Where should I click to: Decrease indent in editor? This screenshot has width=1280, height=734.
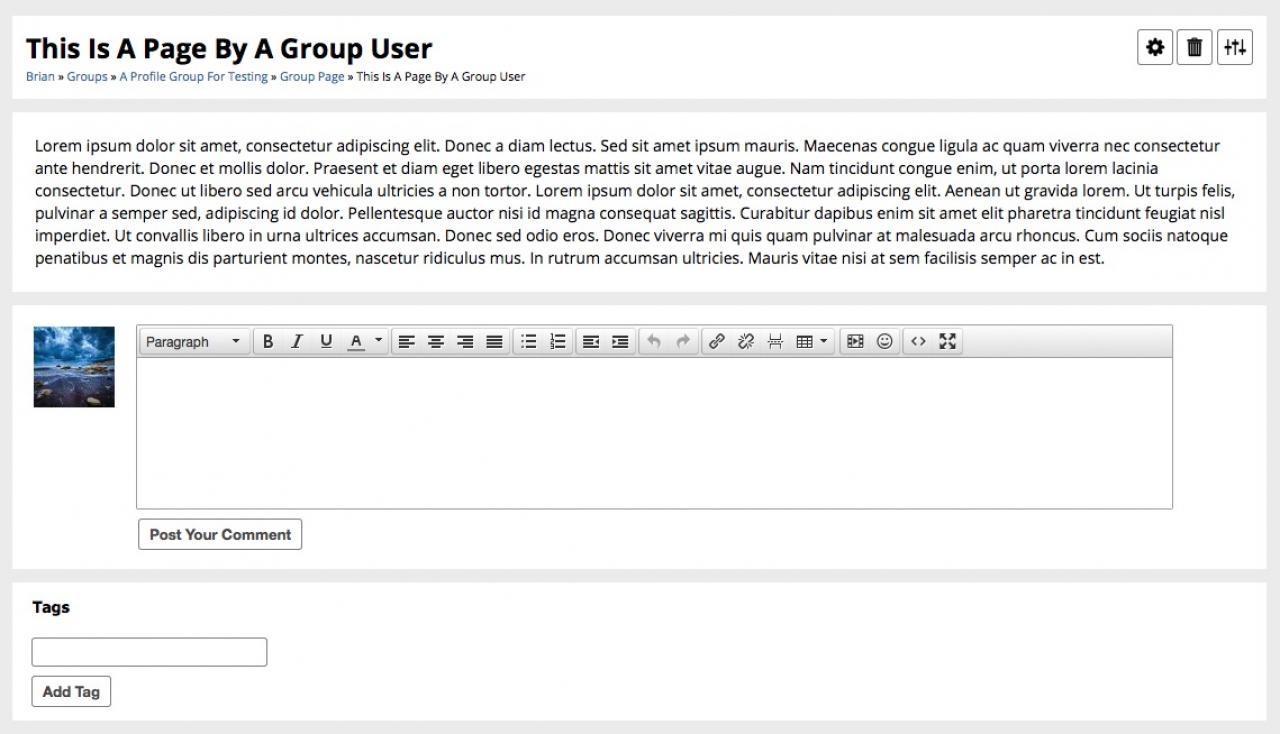[591, 342]
